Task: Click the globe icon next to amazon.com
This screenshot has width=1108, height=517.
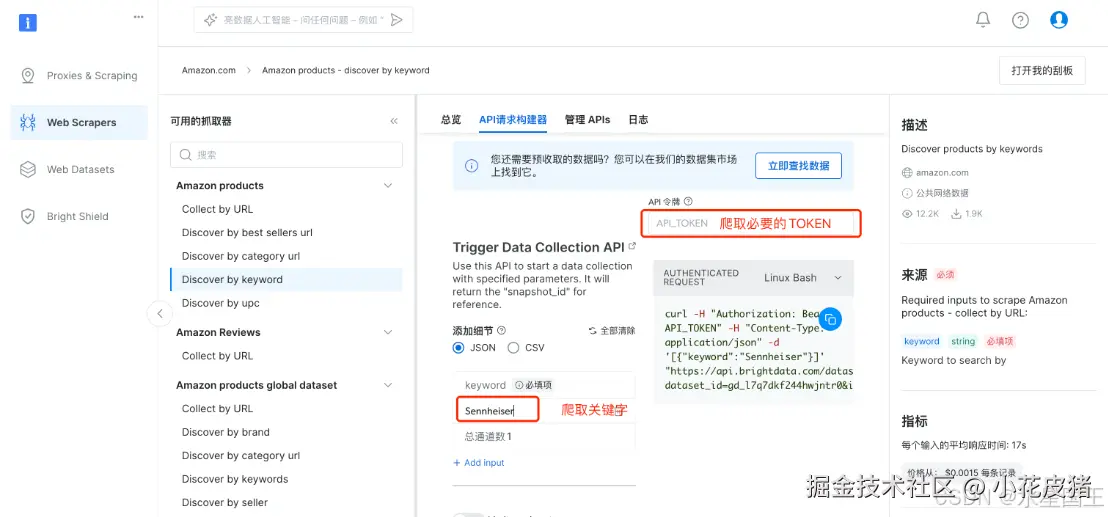Action: pos(907,172)
